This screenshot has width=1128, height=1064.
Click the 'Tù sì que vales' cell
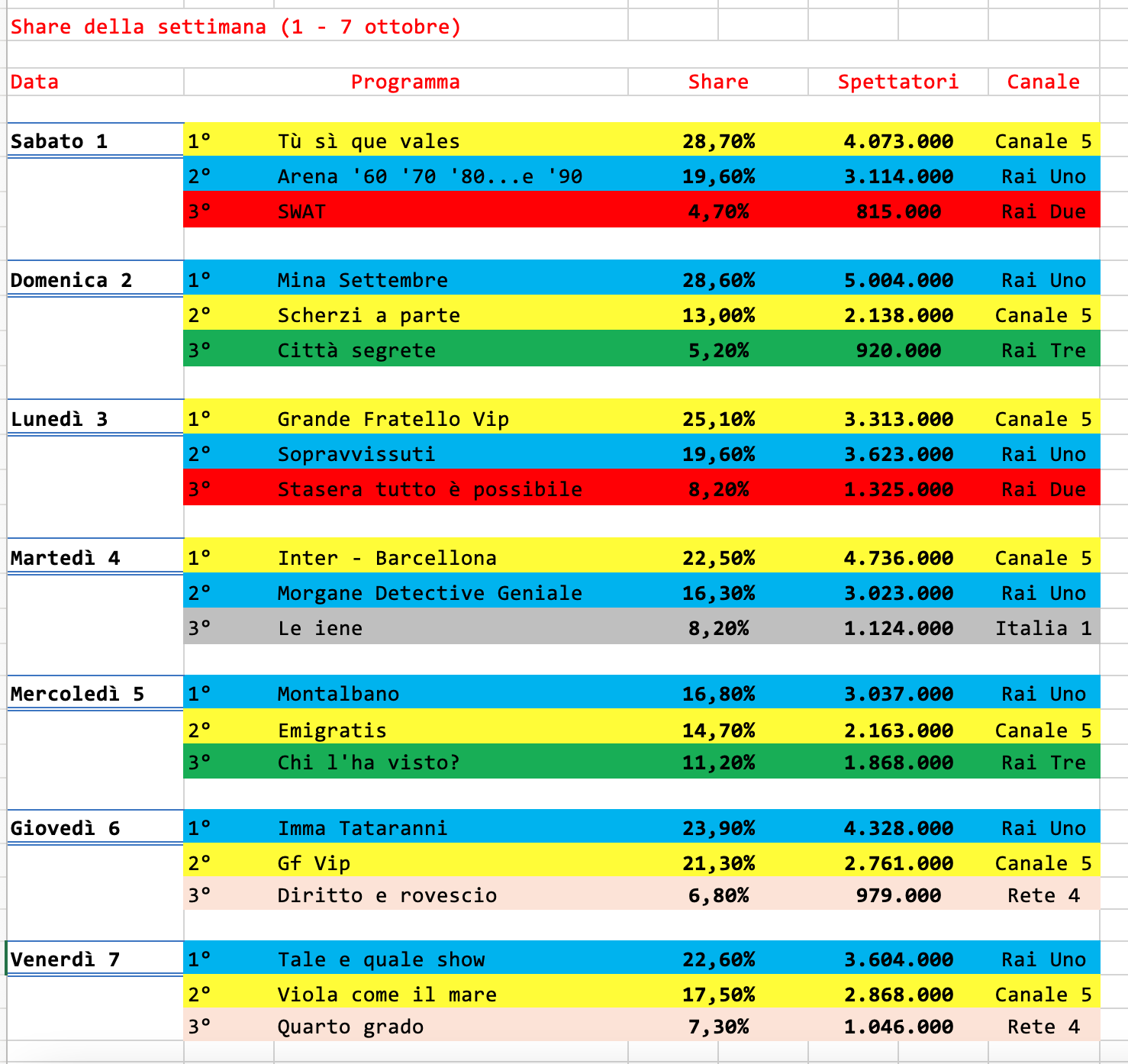coord(369,141)
